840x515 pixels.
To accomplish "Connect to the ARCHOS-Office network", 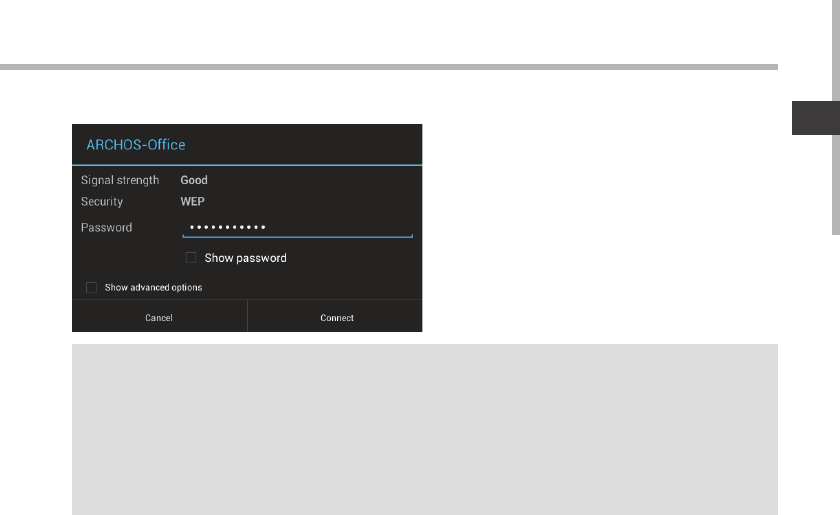I will click(x=335, y=316).
